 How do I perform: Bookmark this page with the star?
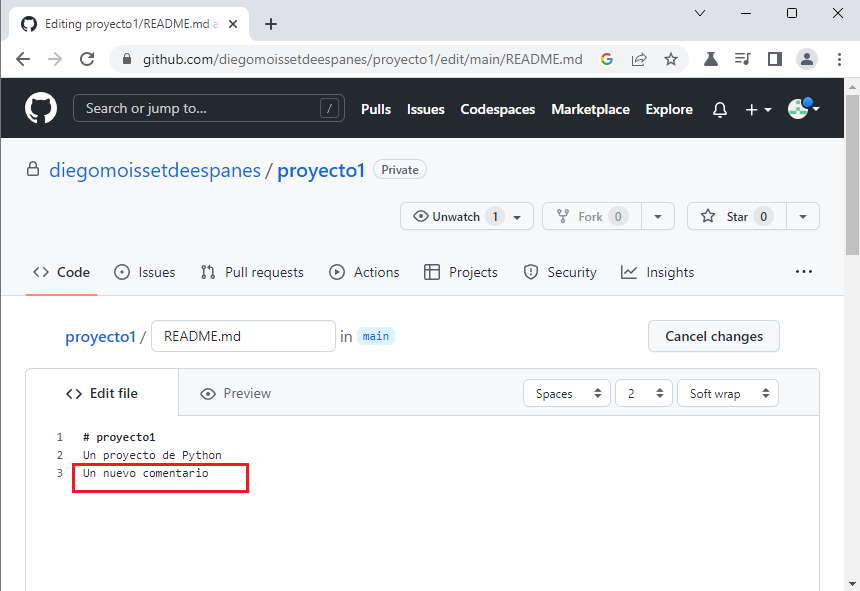coord(671,59)
